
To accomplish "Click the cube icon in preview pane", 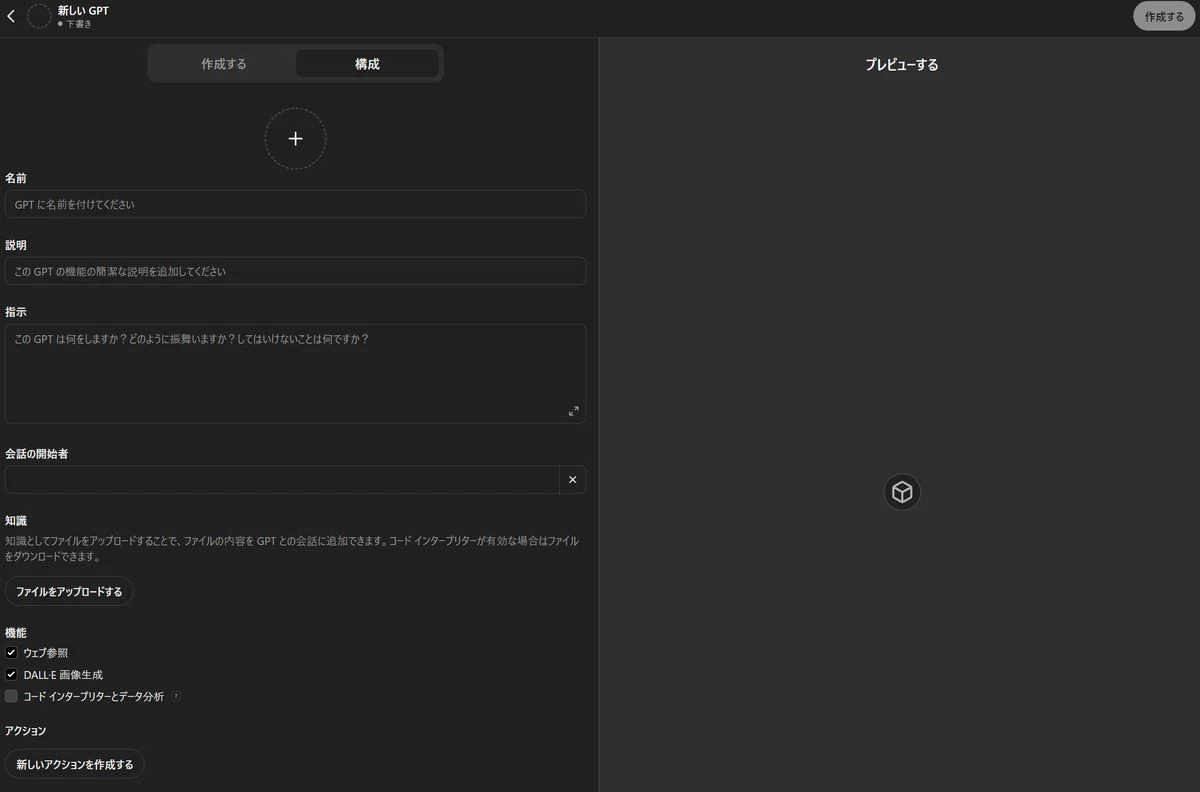I will tap(902, 492).
